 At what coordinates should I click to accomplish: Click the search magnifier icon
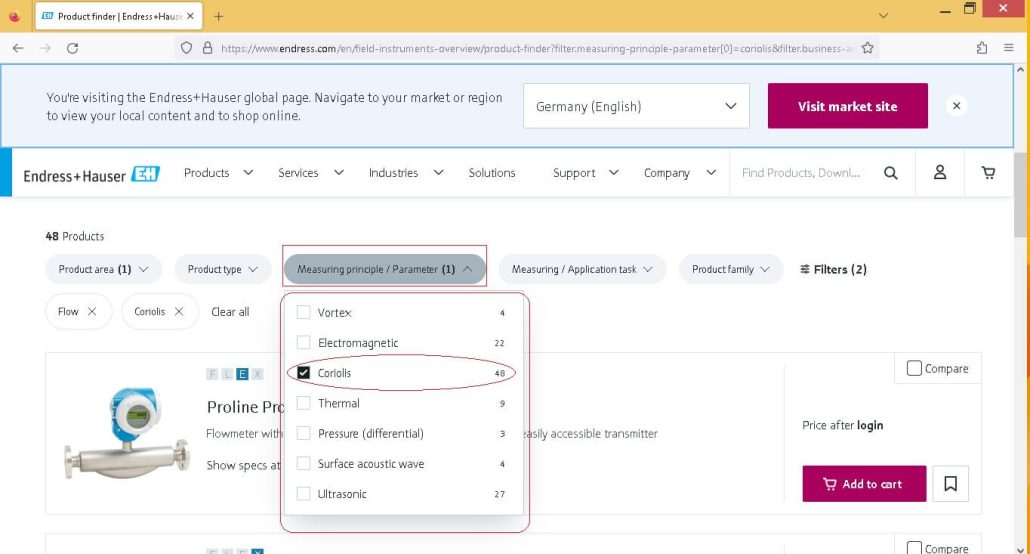[891, 173]
